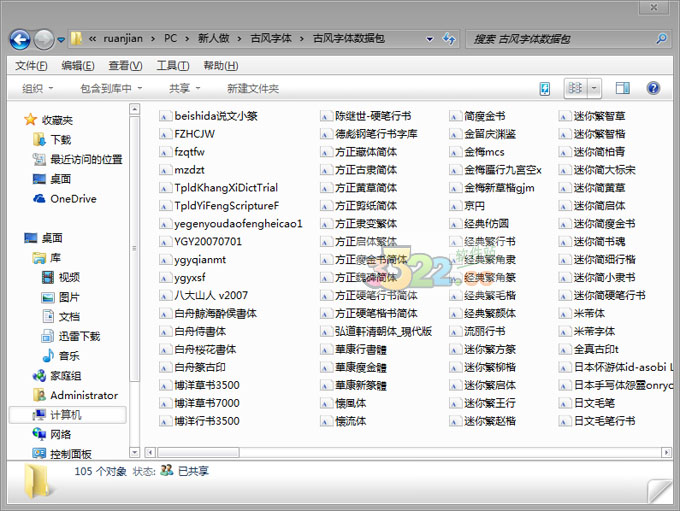Select 收藏夹 in the navigation pane

pos(49,120)
